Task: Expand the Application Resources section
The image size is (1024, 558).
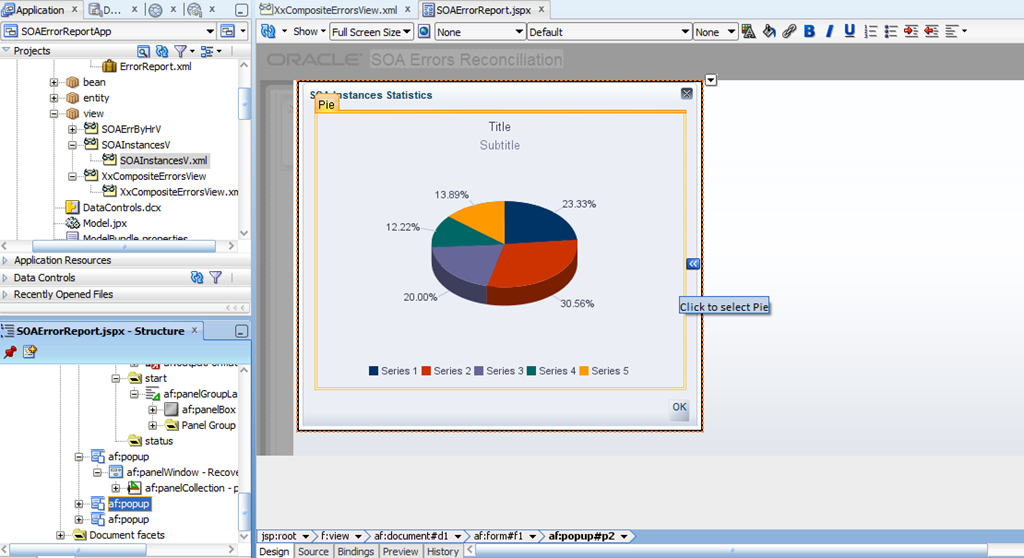Action: tap(5, 260)
